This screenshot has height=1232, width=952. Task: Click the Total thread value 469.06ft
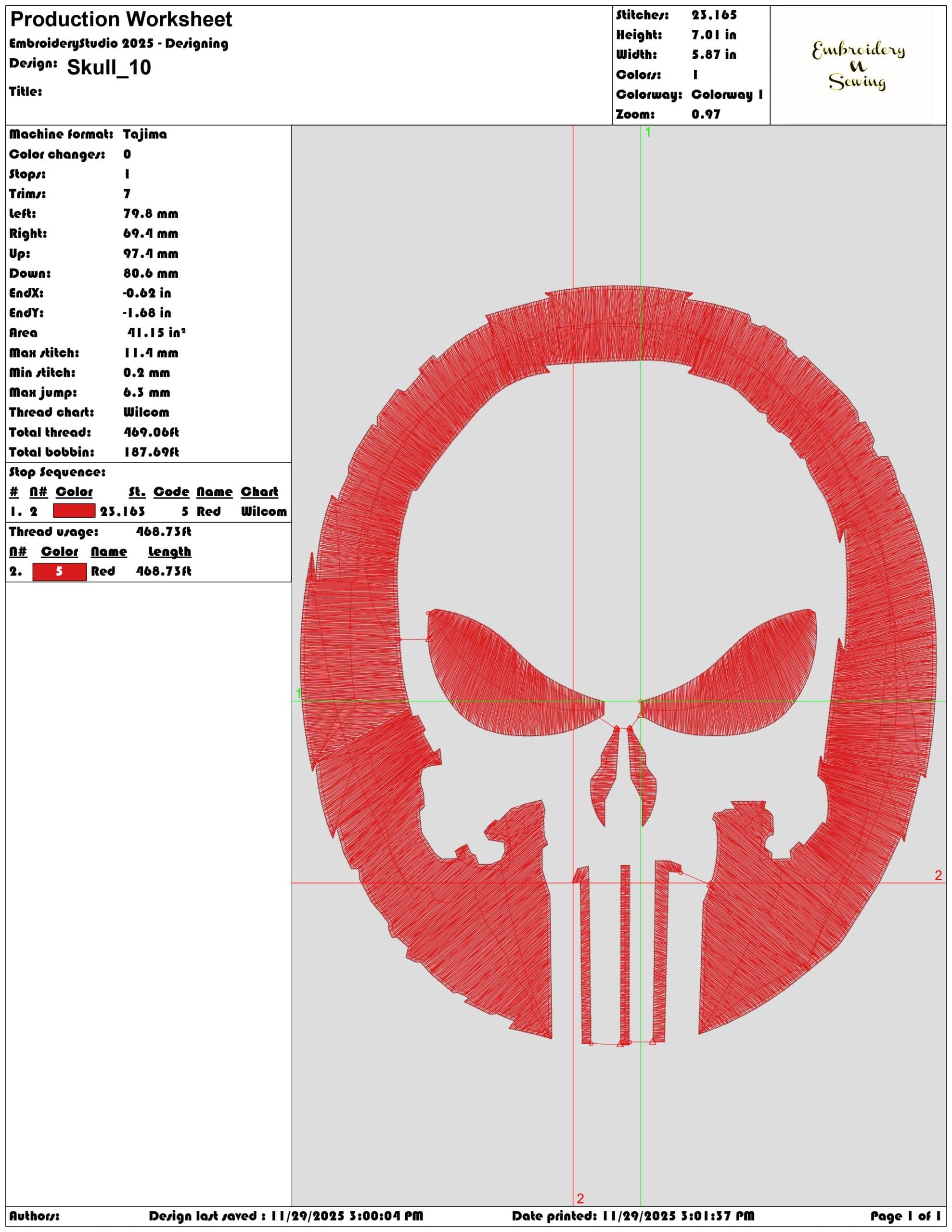[x=151, y=432]
